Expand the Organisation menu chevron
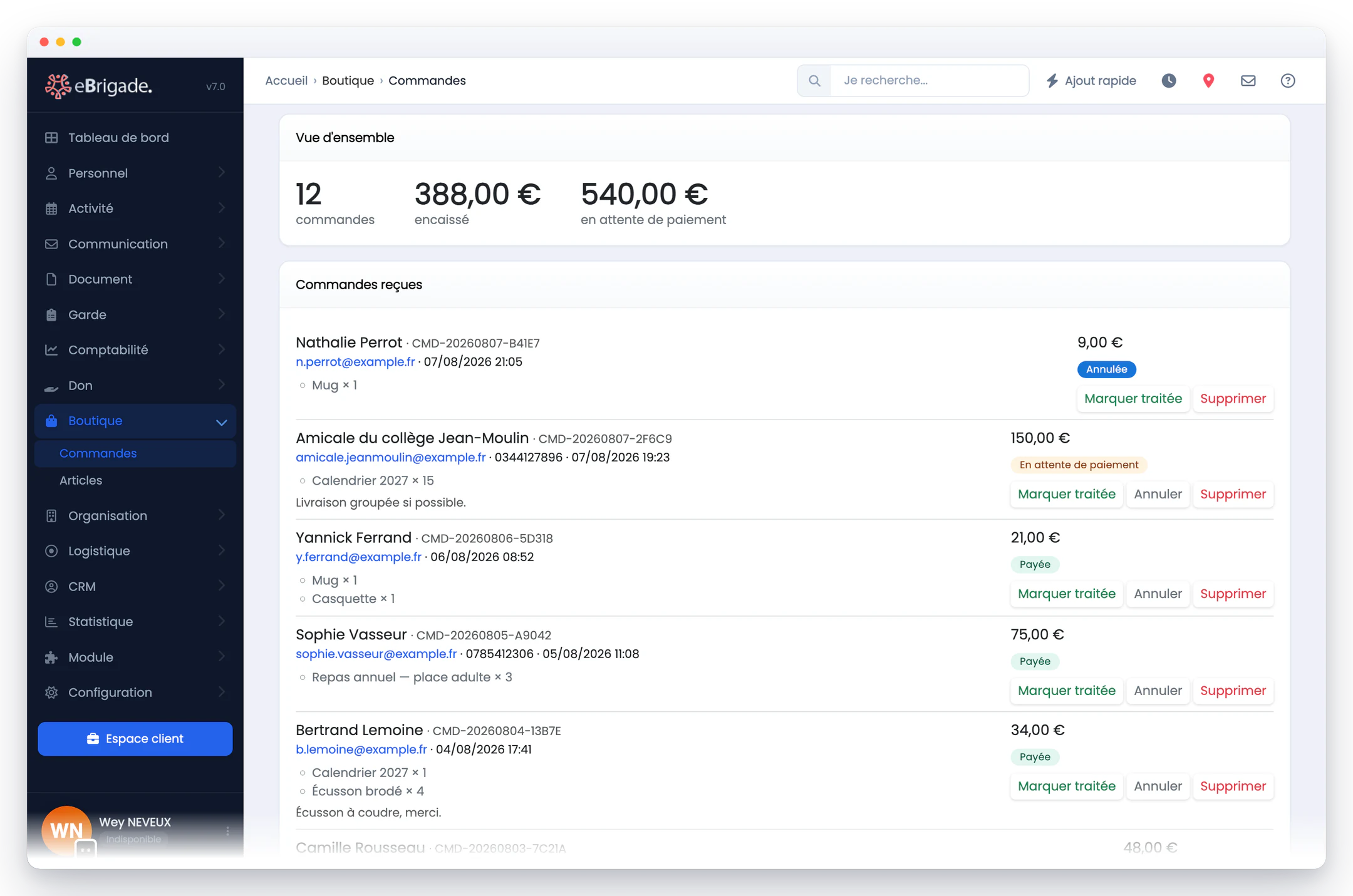This screenshot has height=896, width=1353. (222, 515)
